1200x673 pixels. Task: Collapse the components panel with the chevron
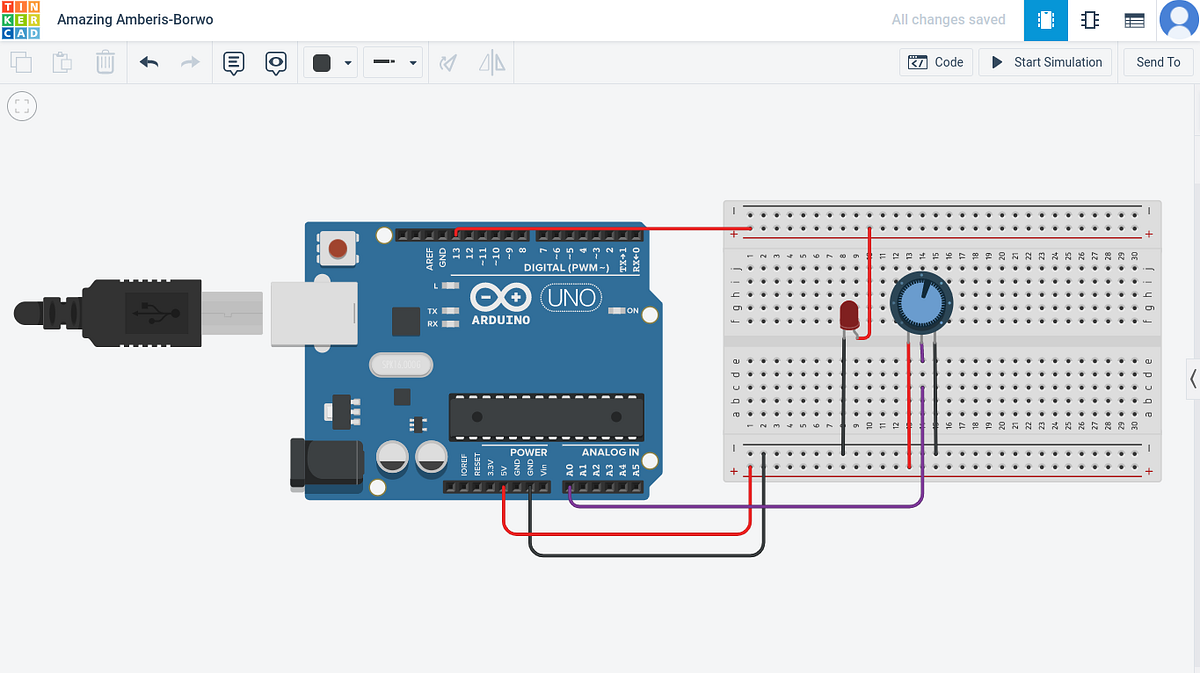[1192, 378]
